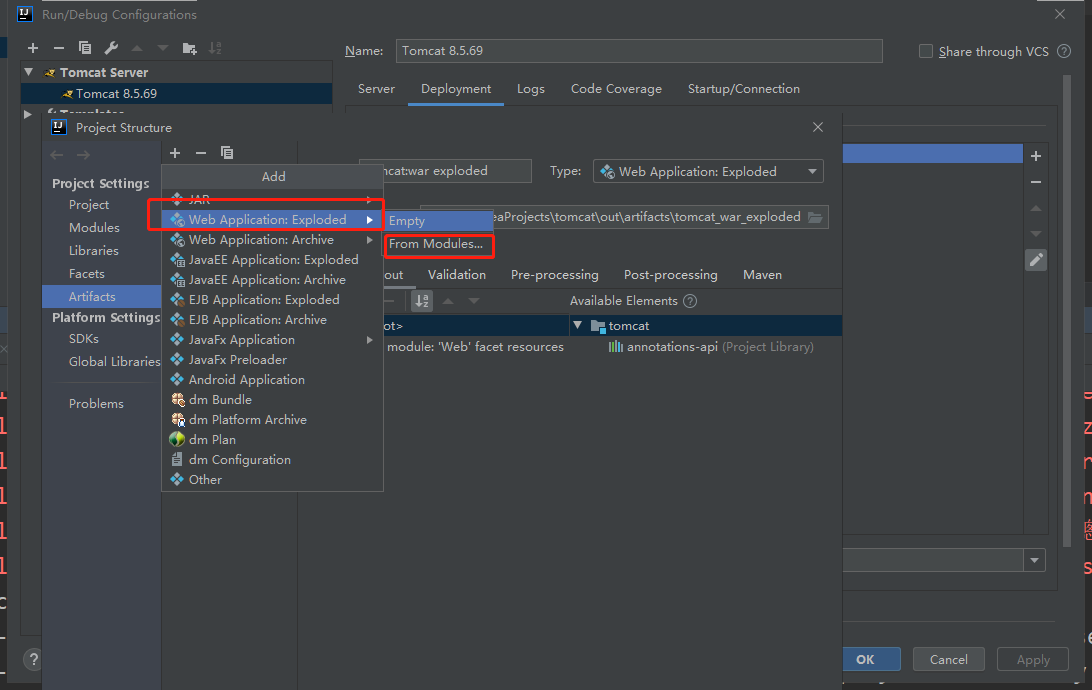Image resolution: width=1092 pixels, height=690 pixels.
Task: Remove deployment artifact with minus button
Action: 1036,182
